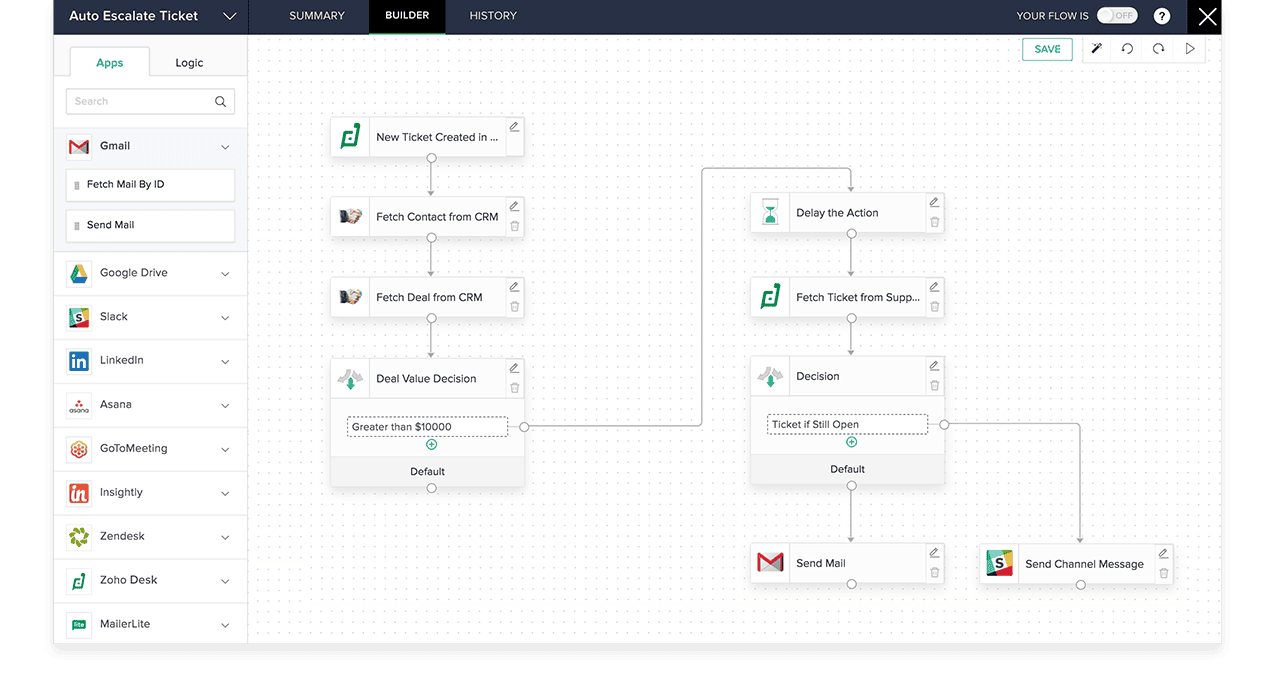Click the Gmail icon on Send Mail node
The height and width of the screenshot is (681, 1280).
(x=770, y=563)
